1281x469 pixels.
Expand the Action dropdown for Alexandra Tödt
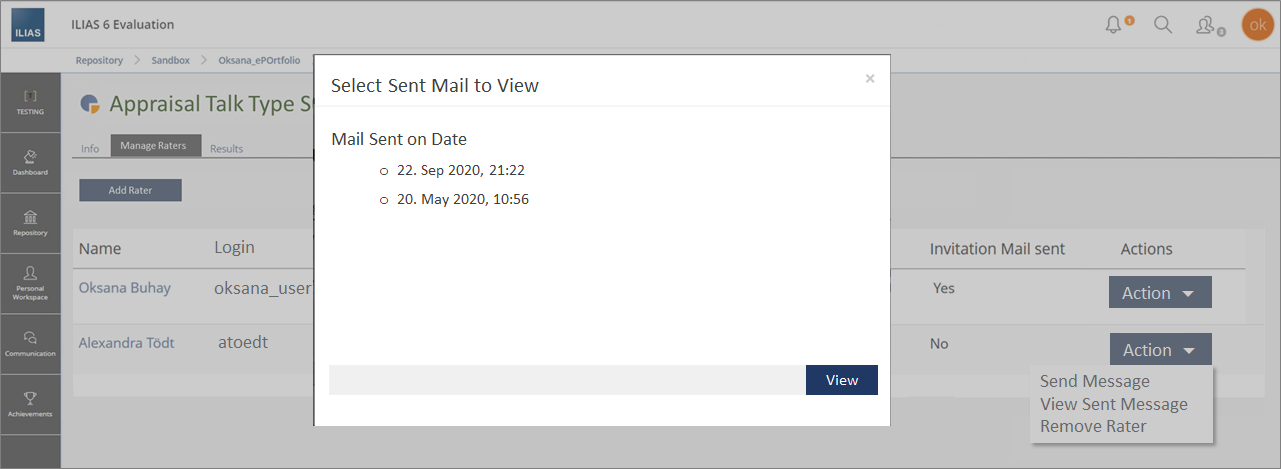pos(1159,350)
